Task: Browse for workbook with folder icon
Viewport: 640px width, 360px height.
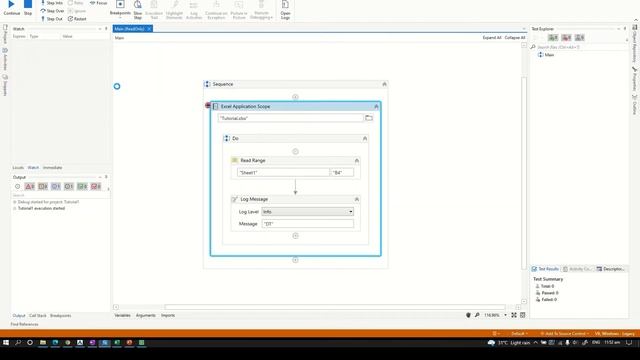Action: [x=369, y=118]
